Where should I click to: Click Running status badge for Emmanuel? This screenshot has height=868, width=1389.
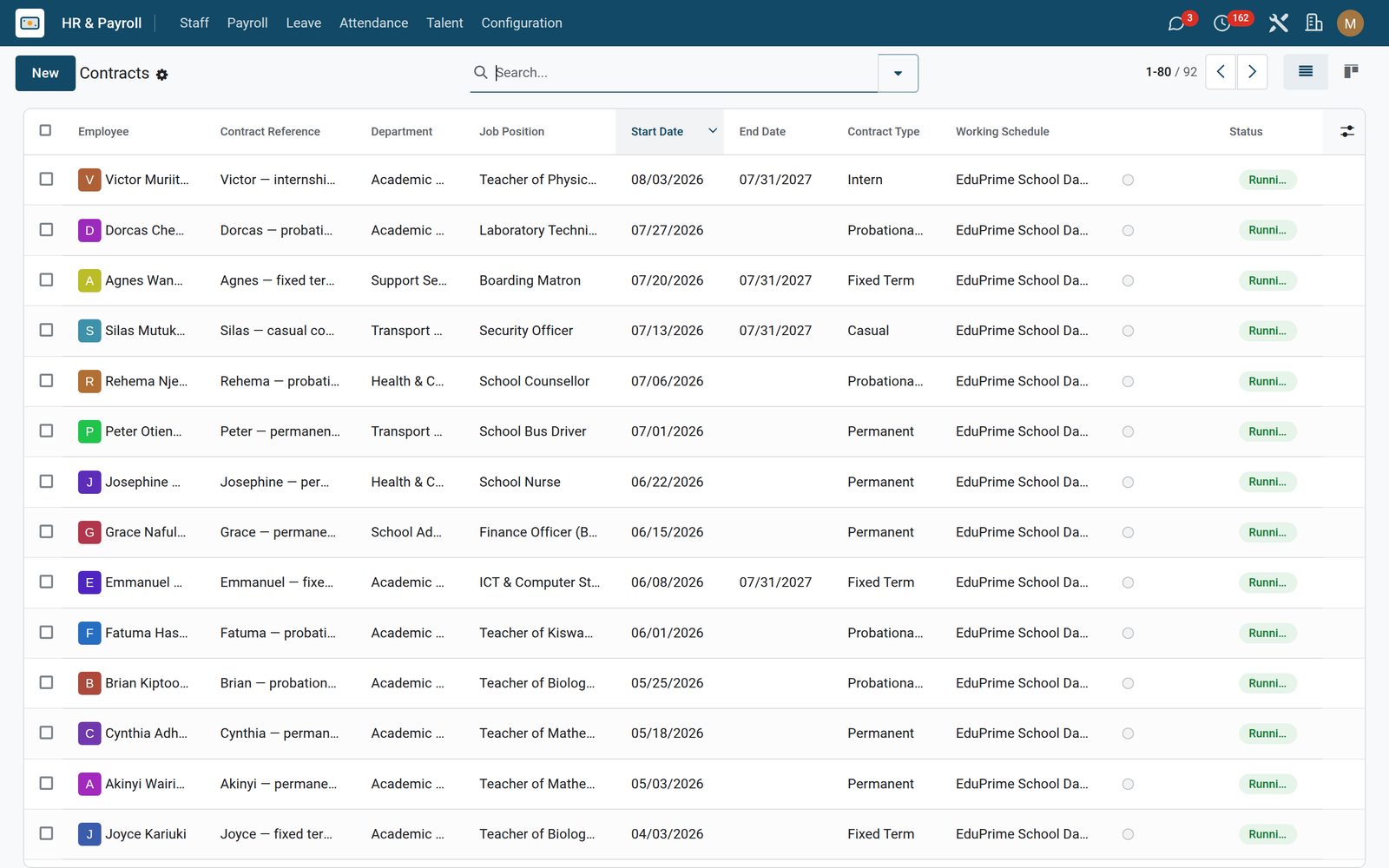click(x=1267, y=582)
